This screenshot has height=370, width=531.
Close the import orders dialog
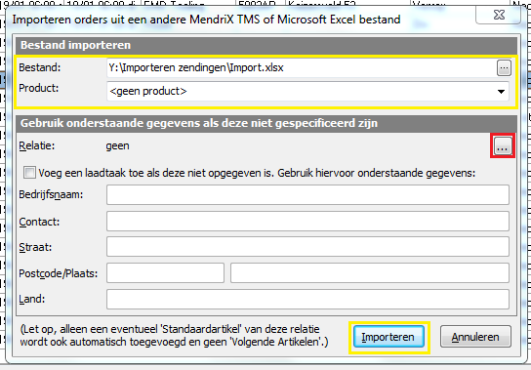click(498, 15)
